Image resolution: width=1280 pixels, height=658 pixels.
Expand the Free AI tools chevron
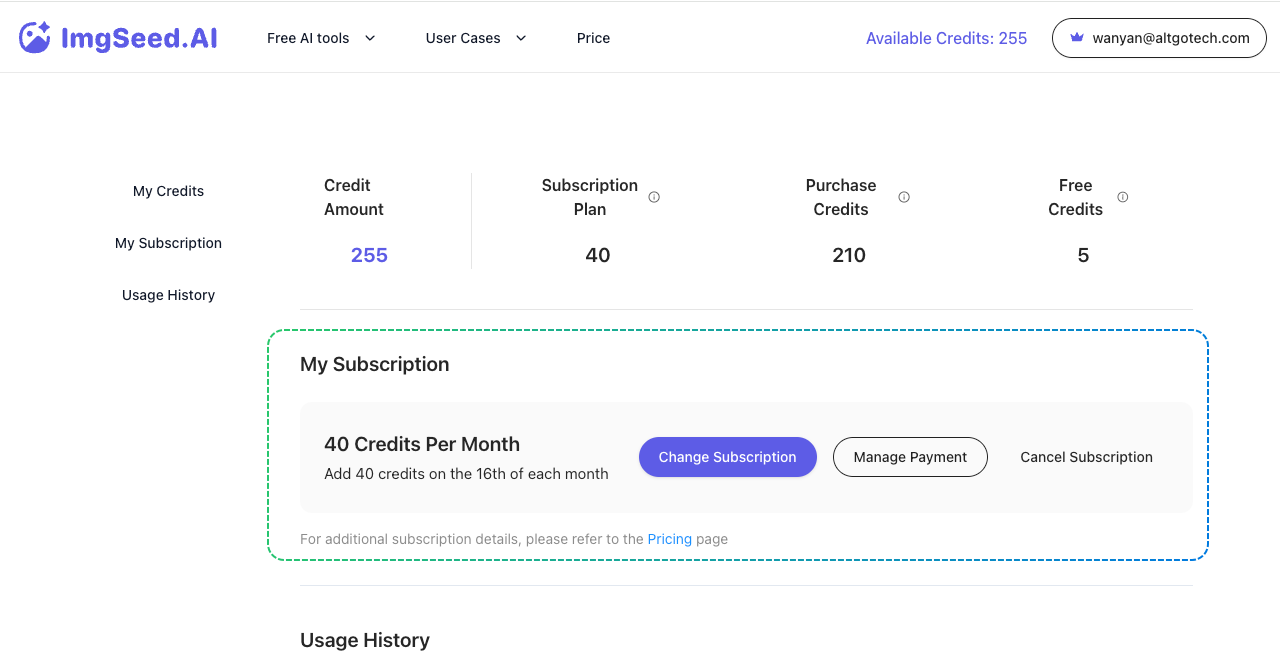point(370,38)
